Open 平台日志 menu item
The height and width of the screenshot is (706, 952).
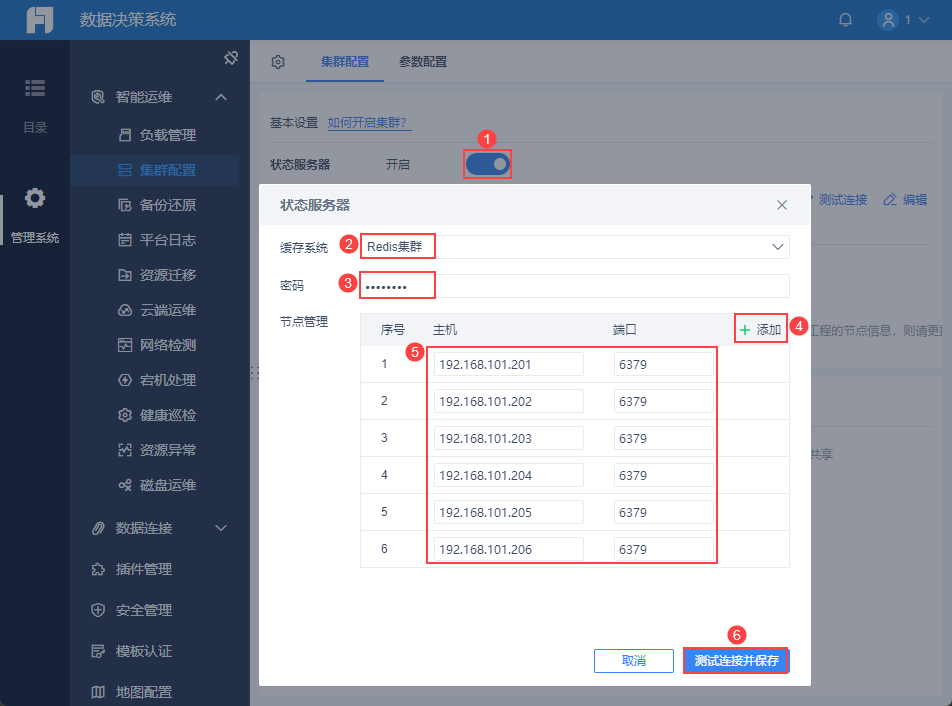click(x=157, y=240)
